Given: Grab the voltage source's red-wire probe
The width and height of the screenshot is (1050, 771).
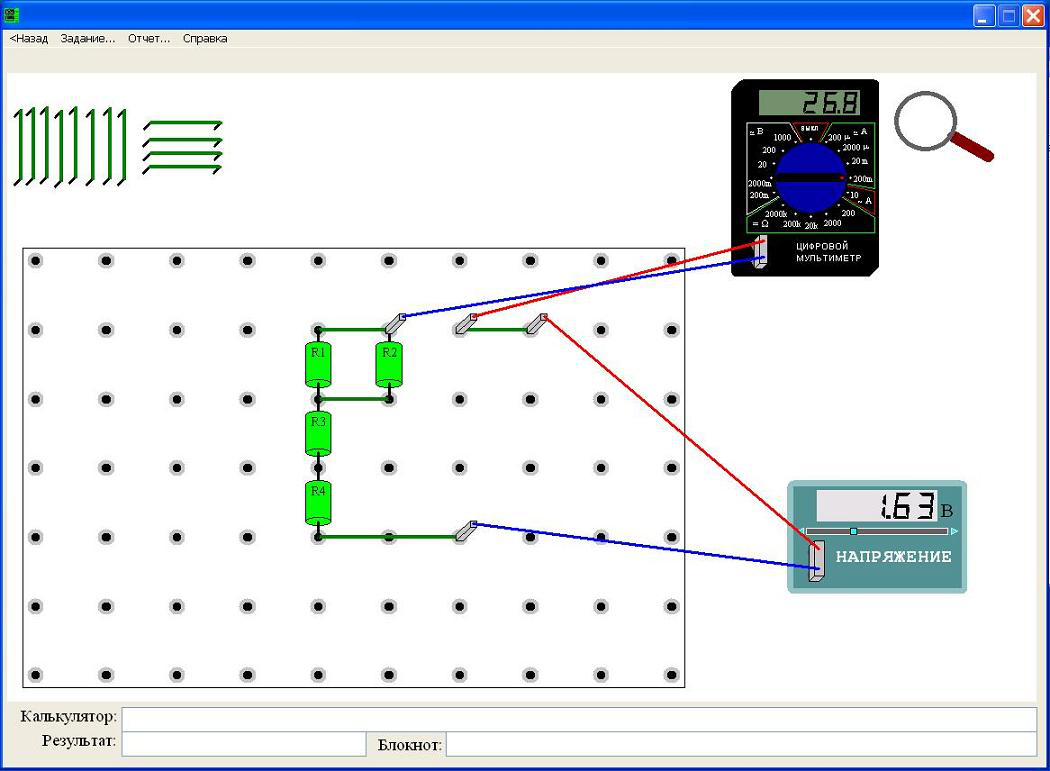Looking at the screenshot, I should click(x=536, y=323).
